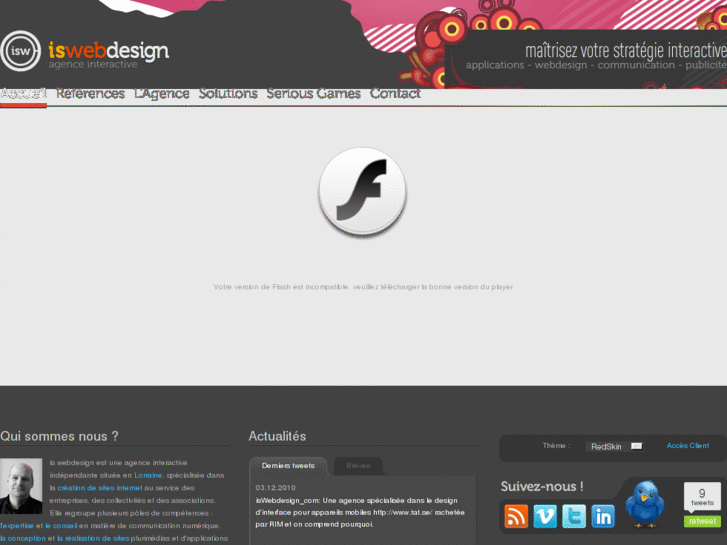Click the iswebdesign logo text

[109, 51]
